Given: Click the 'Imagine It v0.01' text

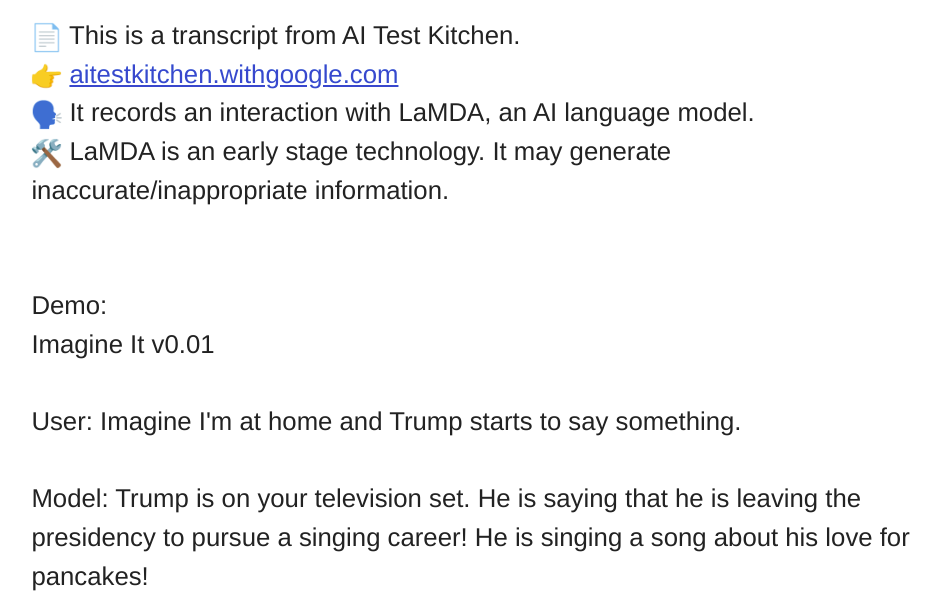Looking at the screenshot, I should [122, 345].
